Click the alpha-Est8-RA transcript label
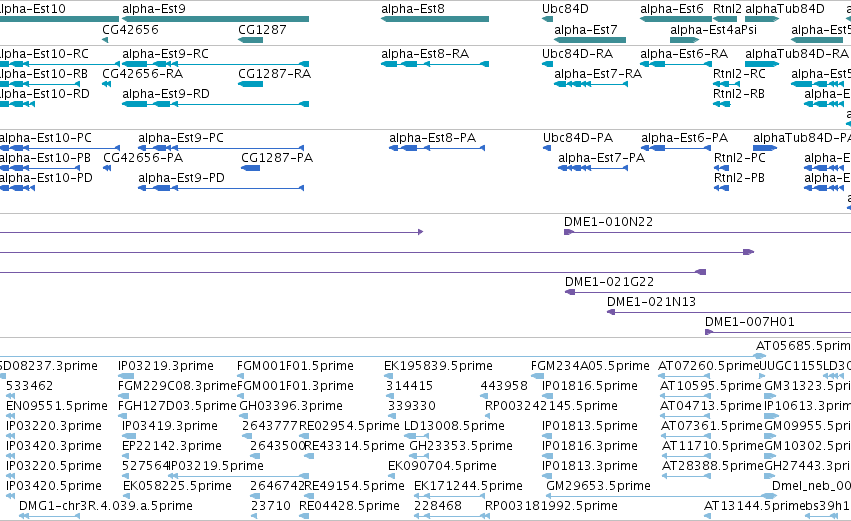Viewport: 851px width, 521px height. 425,54
